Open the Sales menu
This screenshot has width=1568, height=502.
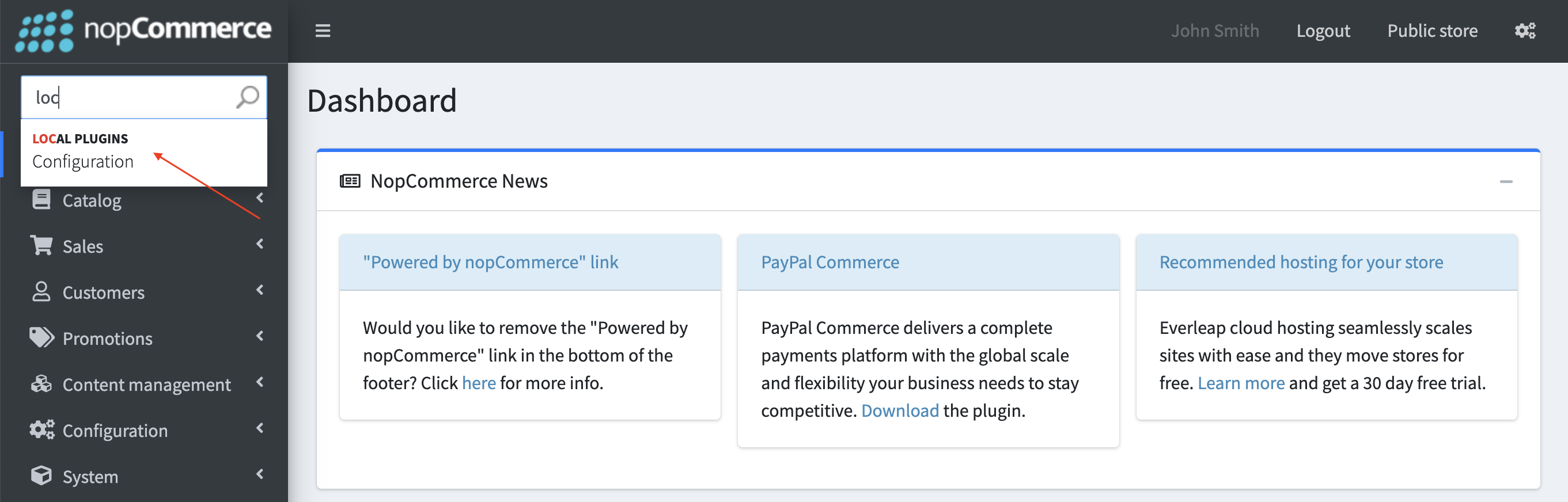pyautogui.click(x=143, y=246)
